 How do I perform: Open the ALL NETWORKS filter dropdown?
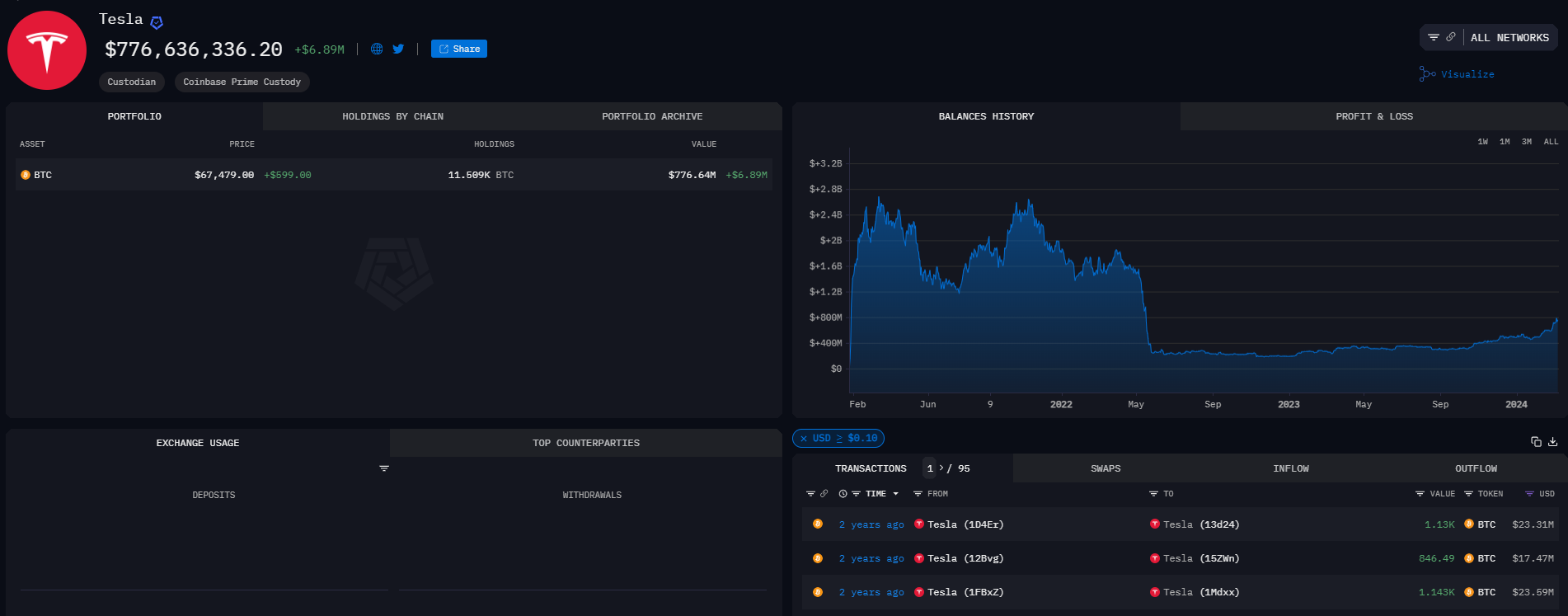[x=1509, y=38]
